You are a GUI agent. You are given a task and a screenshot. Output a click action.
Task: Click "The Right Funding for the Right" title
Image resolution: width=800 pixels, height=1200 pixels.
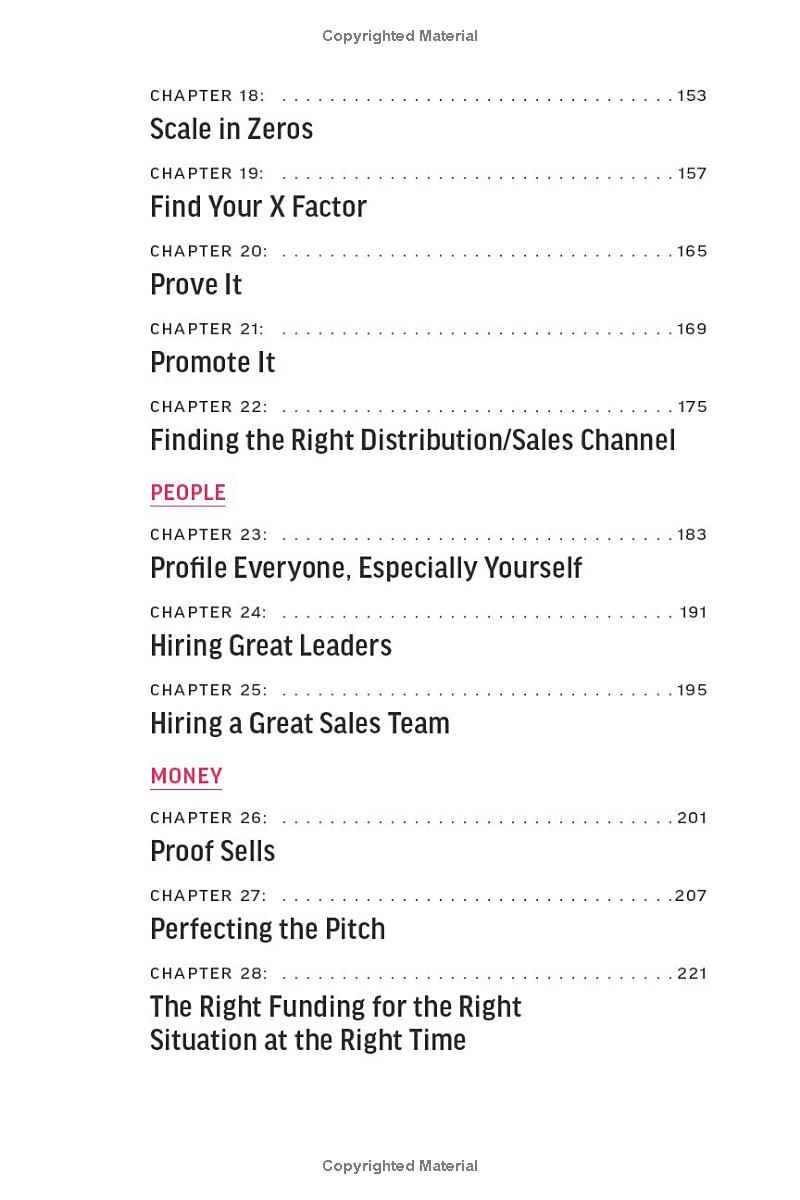pyautogui.click(x=336, y=1007)
